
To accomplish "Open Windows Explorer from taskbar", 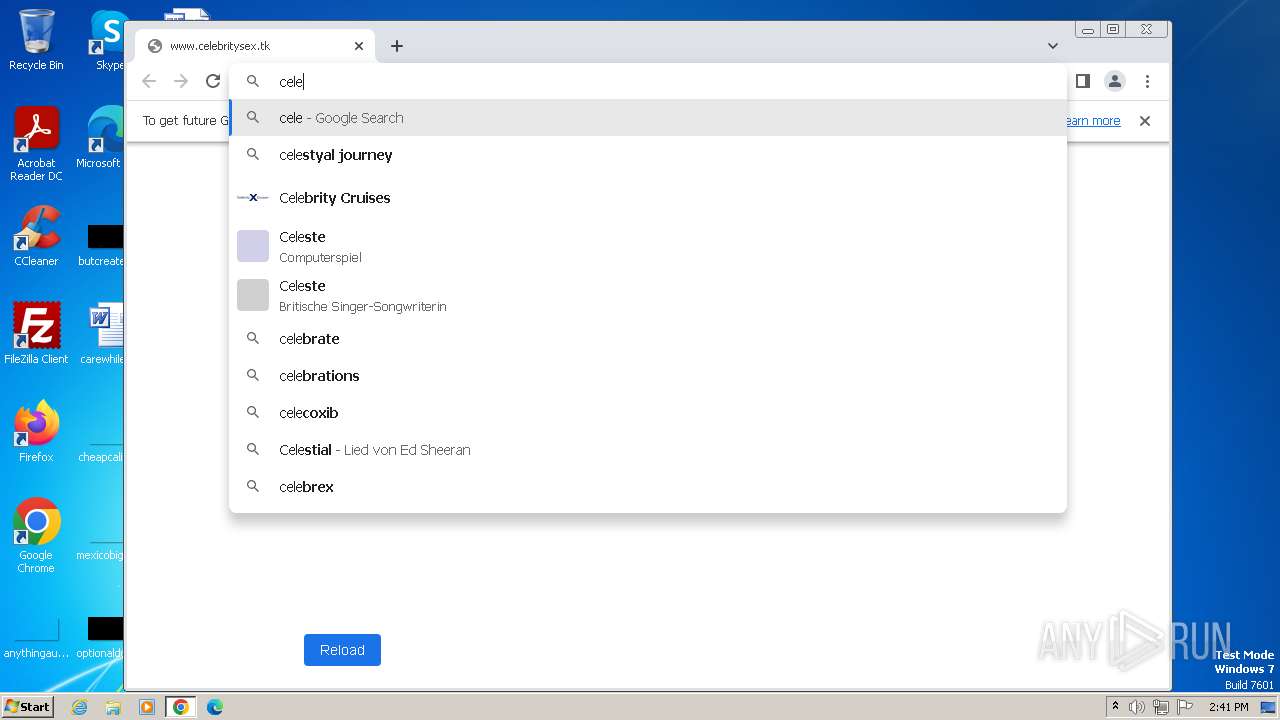I will [113, 707].
